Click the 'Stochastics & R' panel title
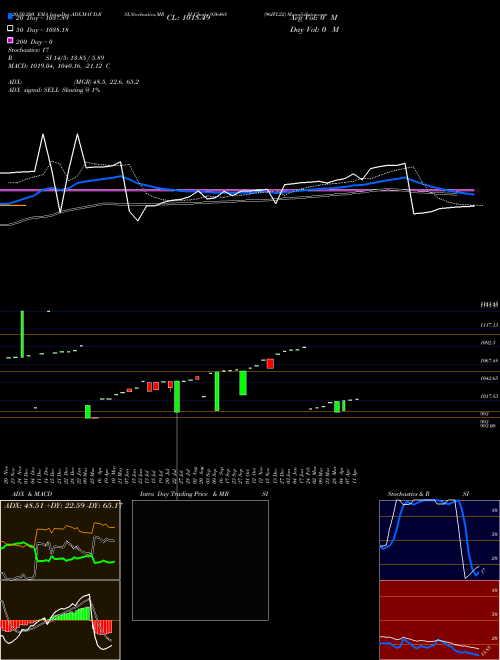The width and height of the screenshot is (500, 660). (x=409, y=494)
